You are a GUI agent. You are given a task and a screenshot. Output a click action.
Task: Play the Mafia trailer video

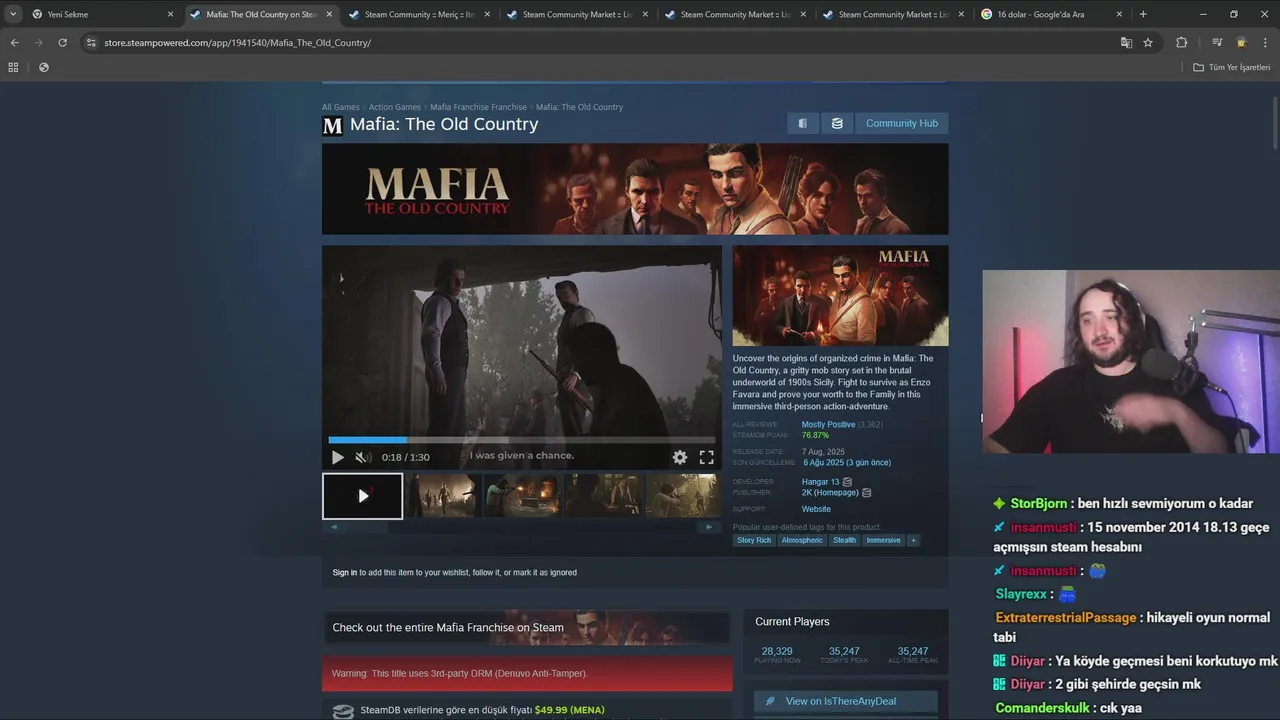[338, 457]
